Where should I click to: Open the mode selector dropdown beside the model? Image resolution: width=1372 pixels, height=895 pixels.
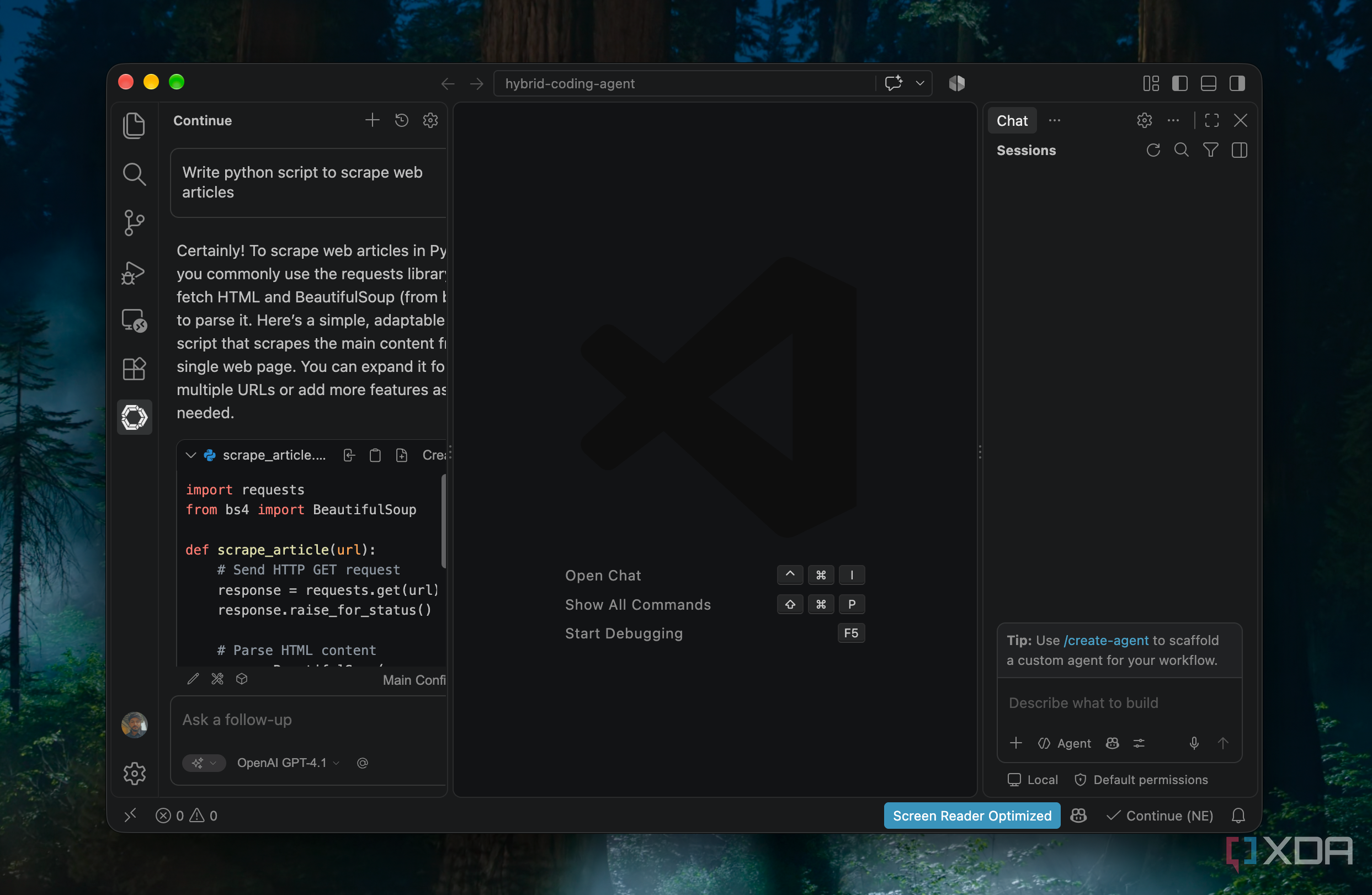click(204, 763)
